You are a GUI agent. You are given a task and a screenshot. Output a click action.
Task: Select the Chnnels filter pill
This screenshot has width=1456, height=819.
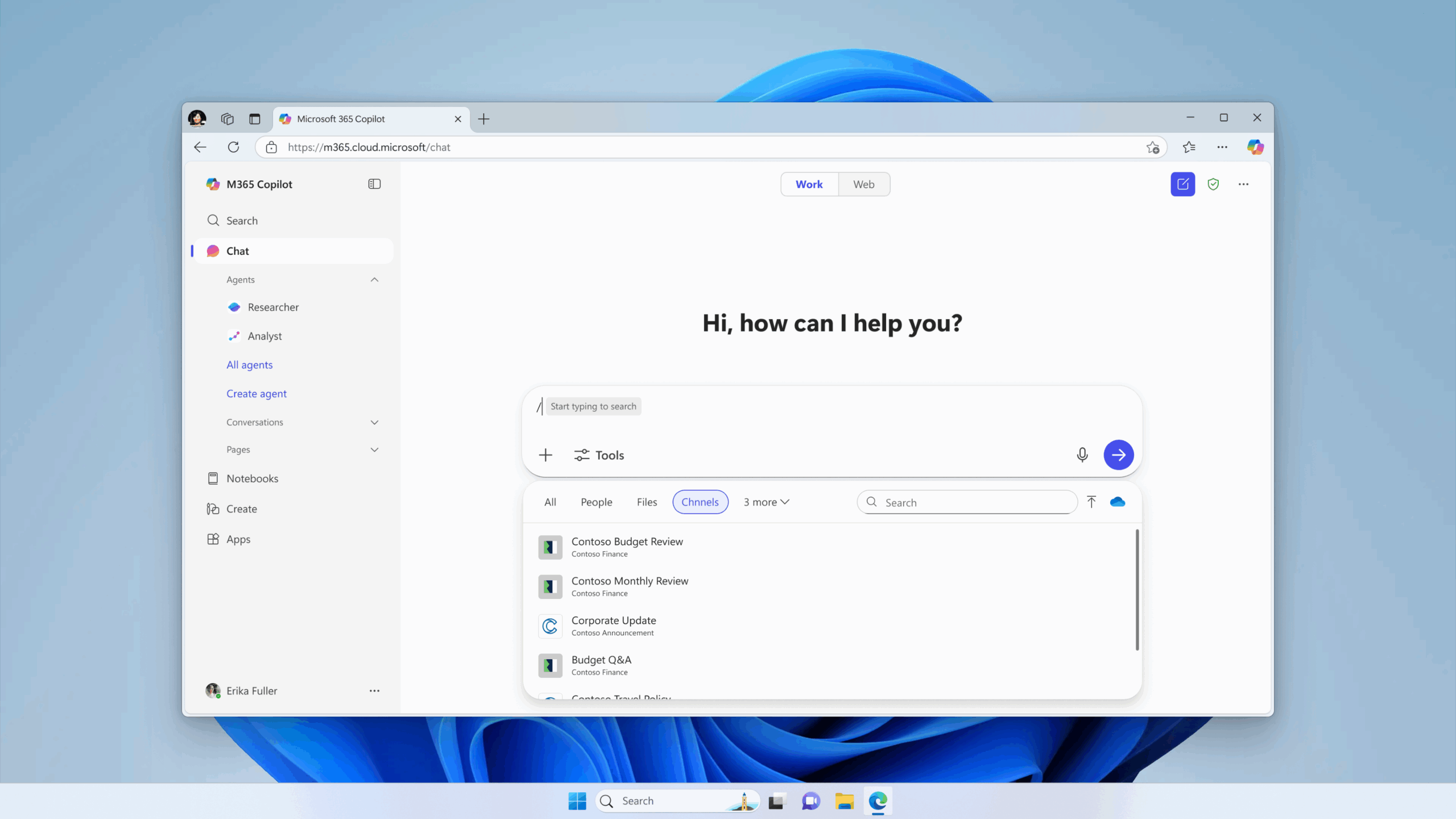pos(700,502)
